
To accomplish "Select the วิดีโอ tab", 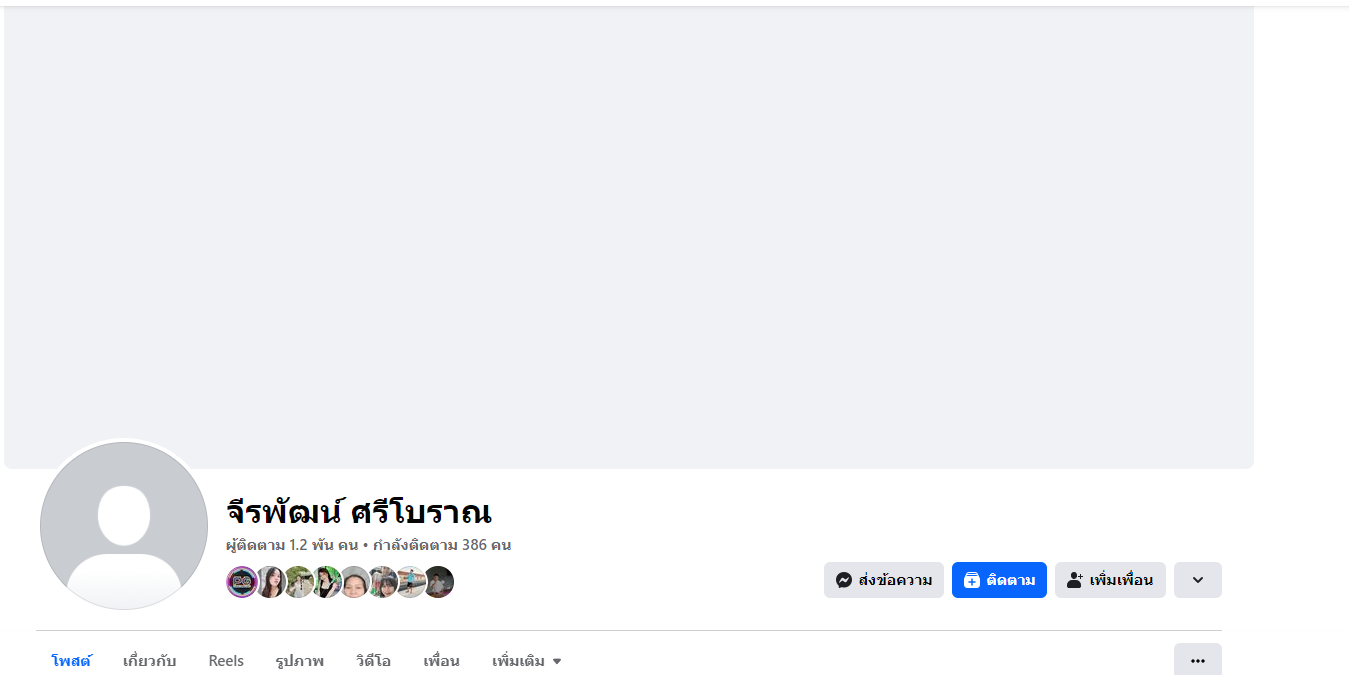I will click(373, 661).
